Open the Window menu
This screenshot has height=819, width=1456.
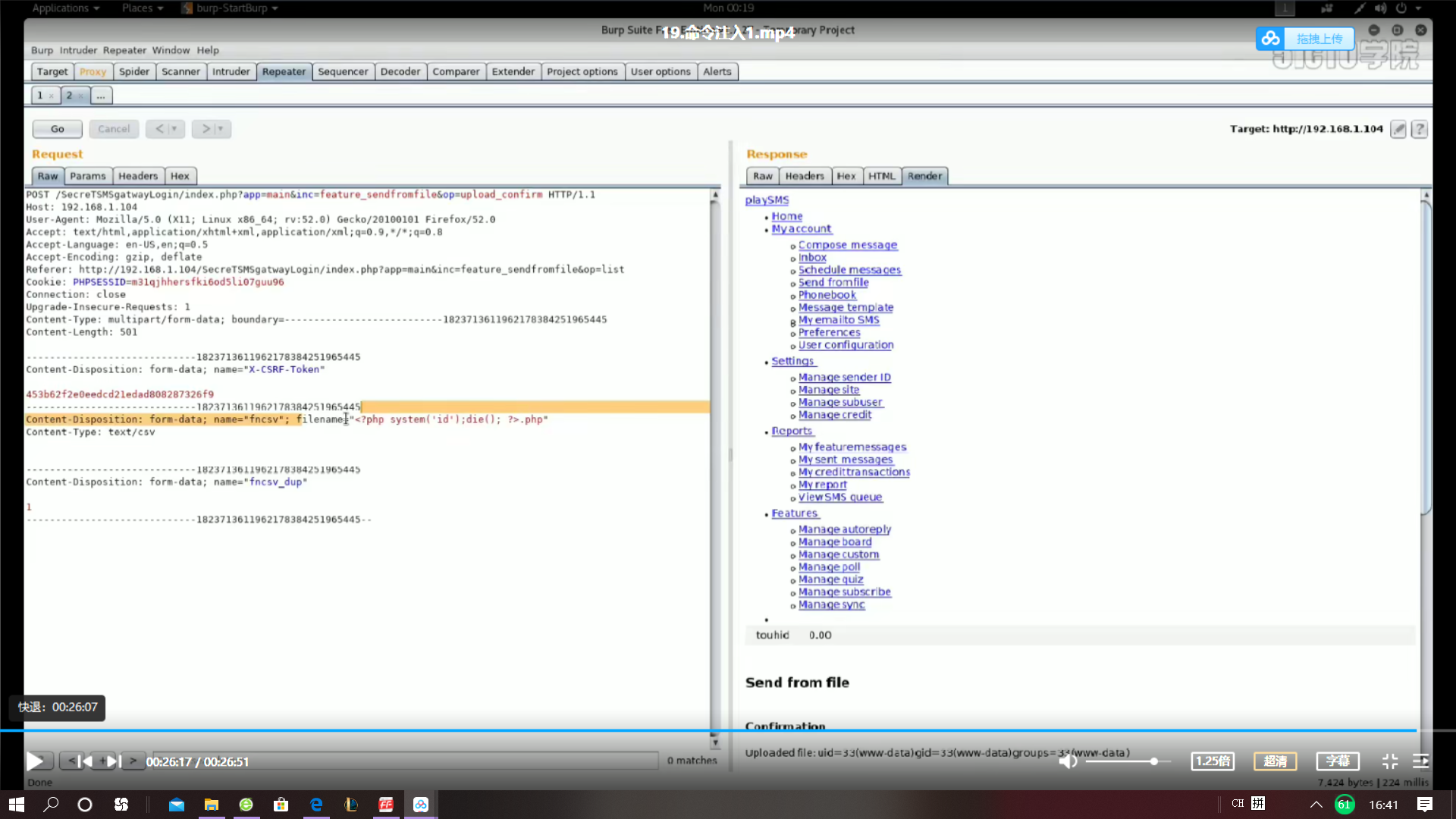coord(171,50)
